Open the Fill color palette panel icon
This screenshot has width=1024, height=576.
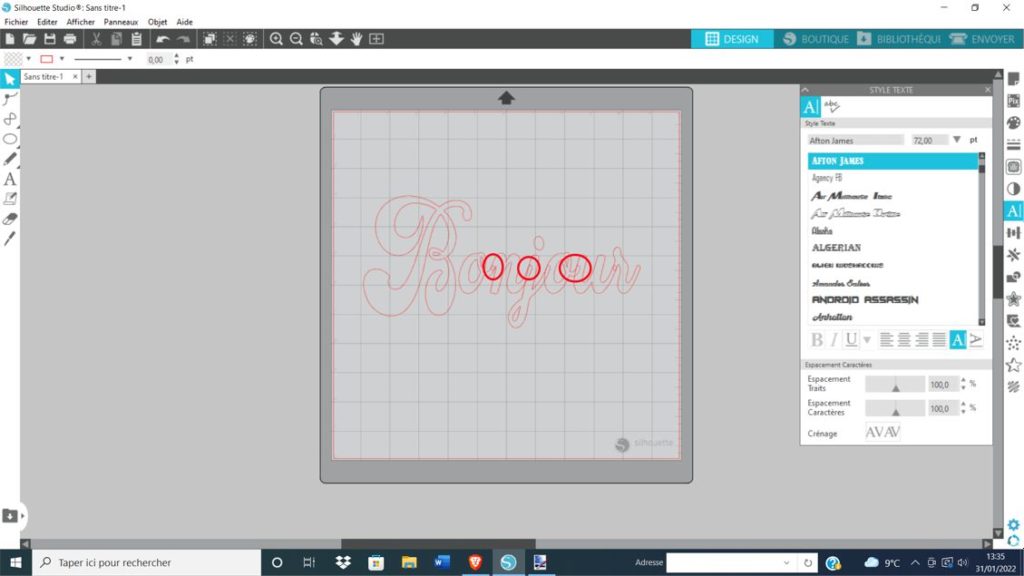(1014, 123)
